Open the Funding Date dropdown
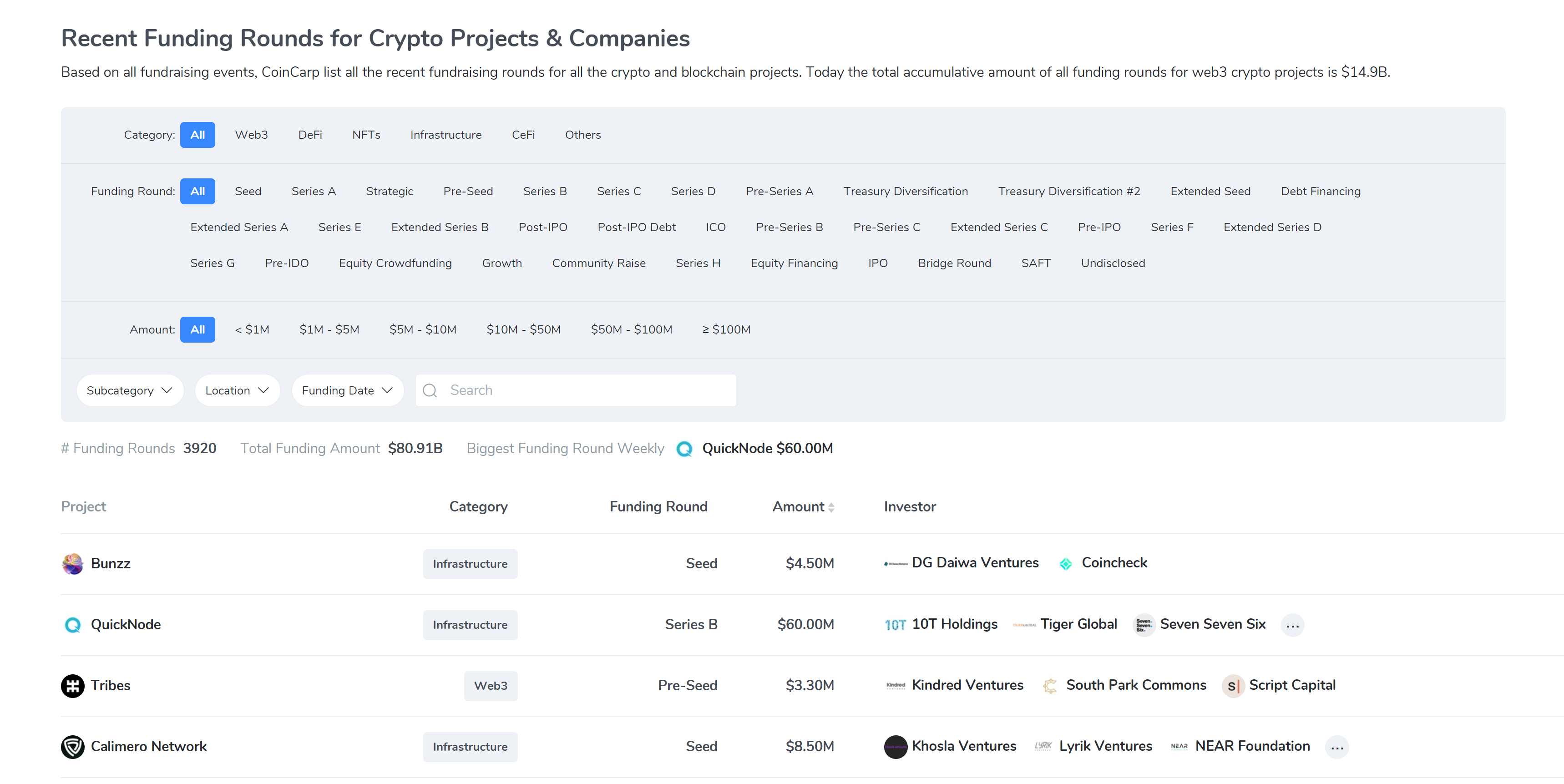This screenshot has height=784, width=1564. 347,390
